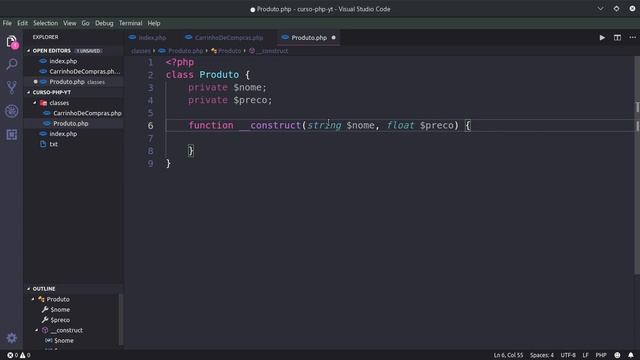Click the string type hint on line 6
This screenshot has width=640, height=360.
pyautogui.click(x=324, y=125)
